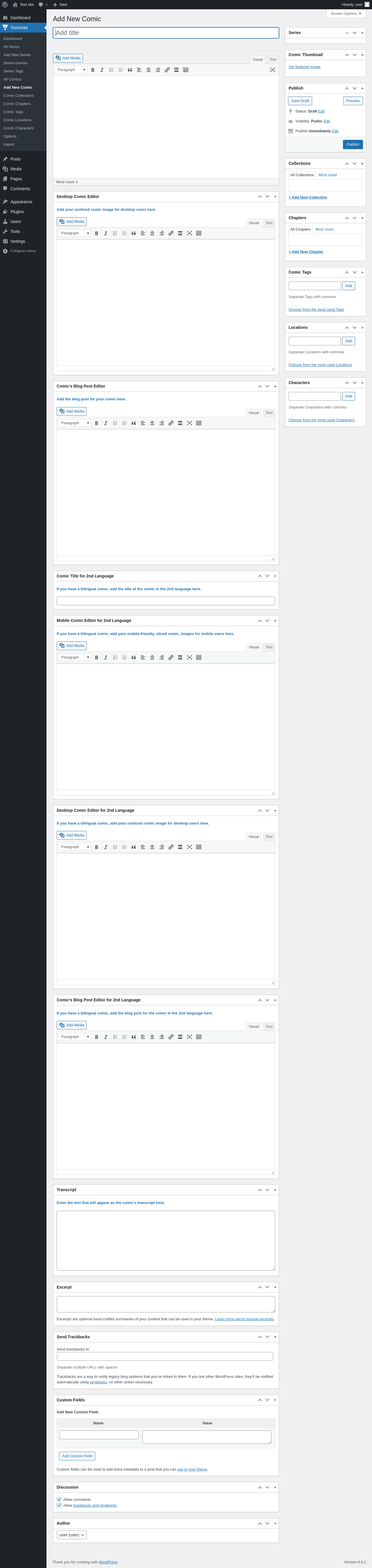The image size is (372, 1568).
Task: Toggle the Allow trackbacks and pingbacks checkbox
Action: click(x=59, y=1505)
